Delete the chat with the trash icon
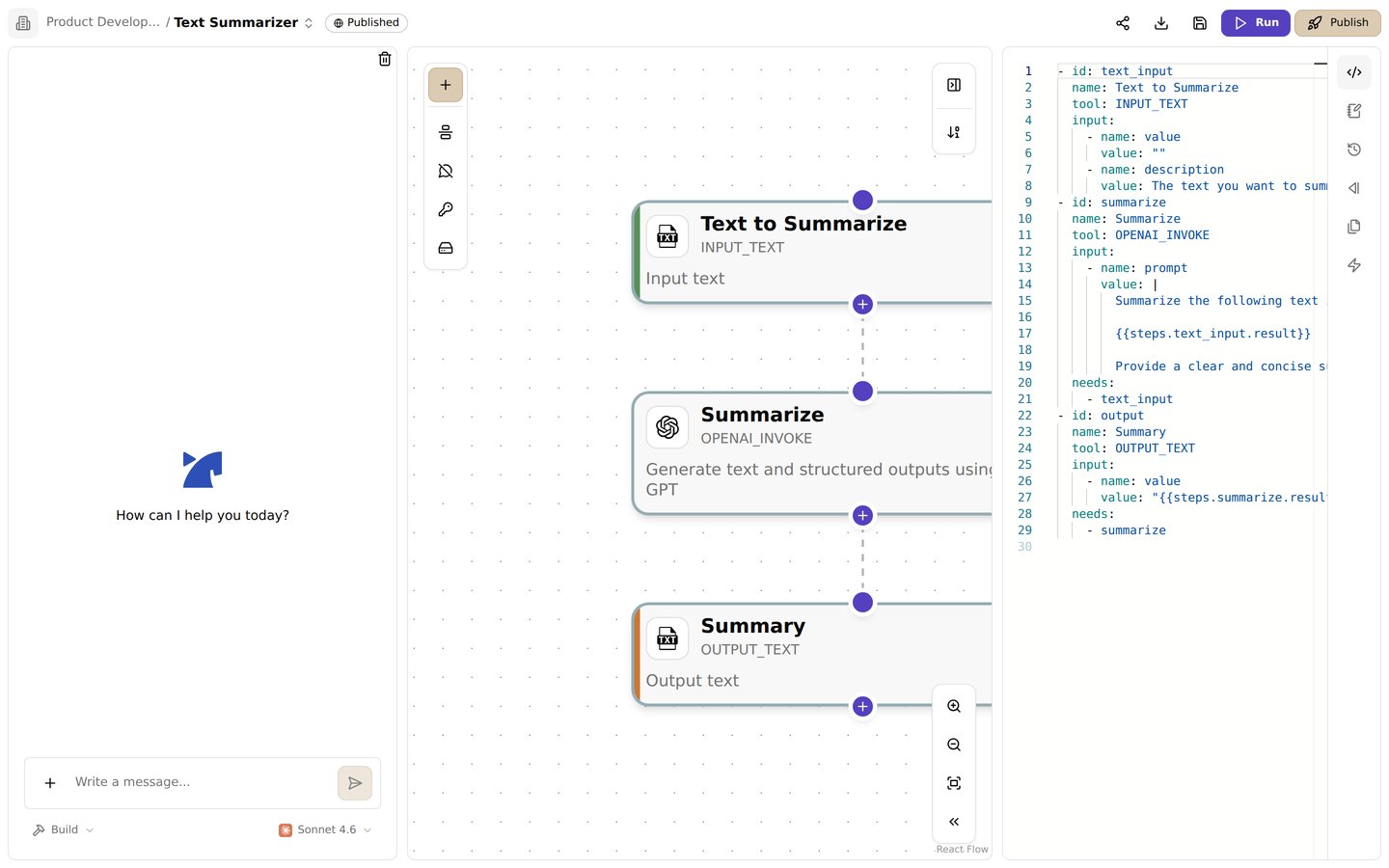Screen dimensions: 1389x868 (385, 59)
